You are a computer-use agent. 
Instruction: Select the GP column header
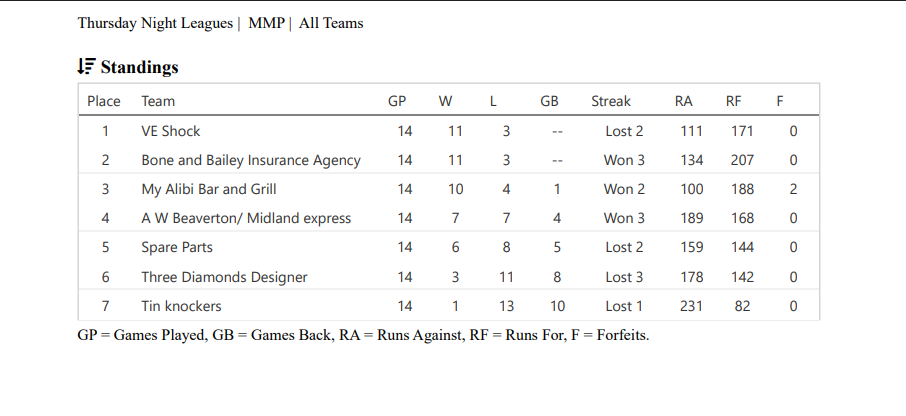click(x=397, y=101)
